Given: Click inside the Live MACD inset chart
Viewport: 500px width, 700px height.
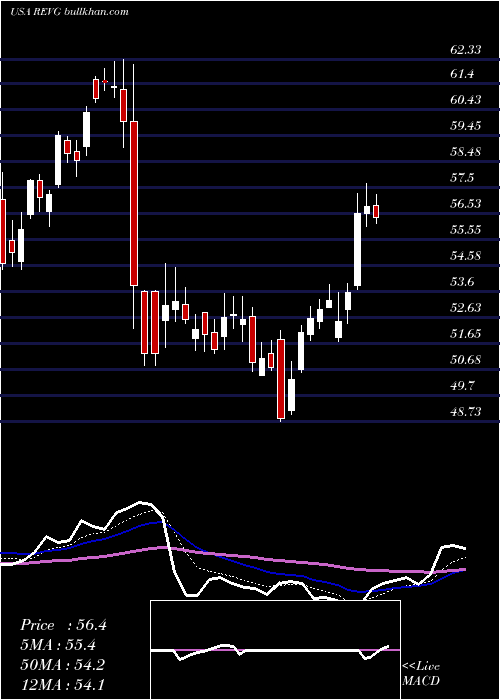Looking at the screenshot, I should (275, 650).
